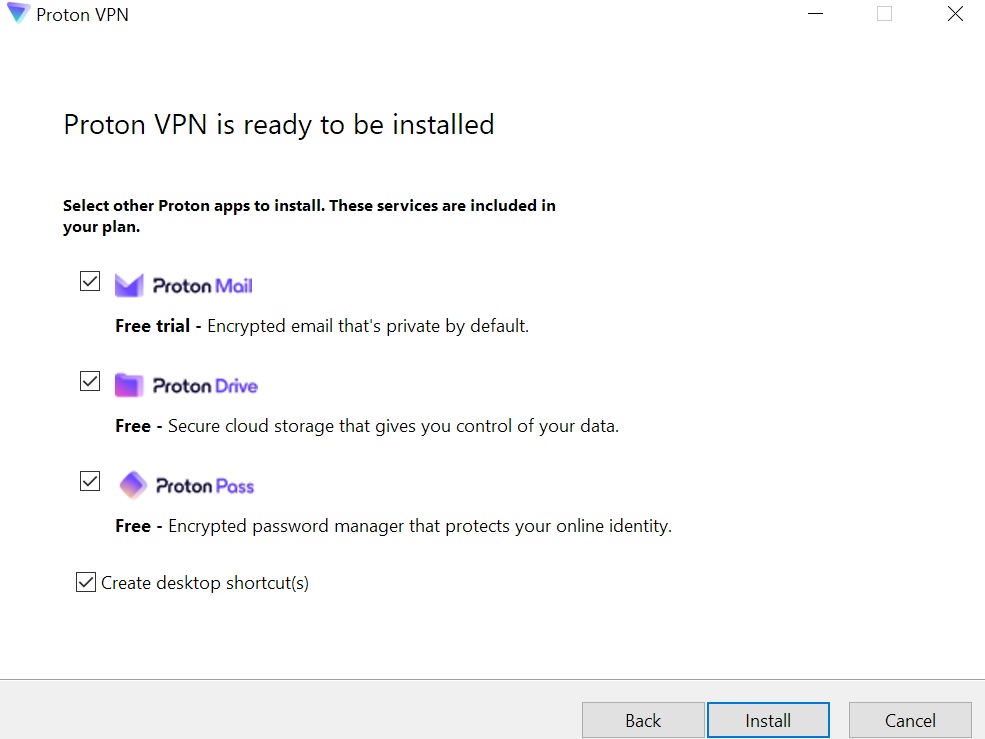
Task: Disable the Create desktop shortcut(s) checkbox
Action: pos(86,582)
